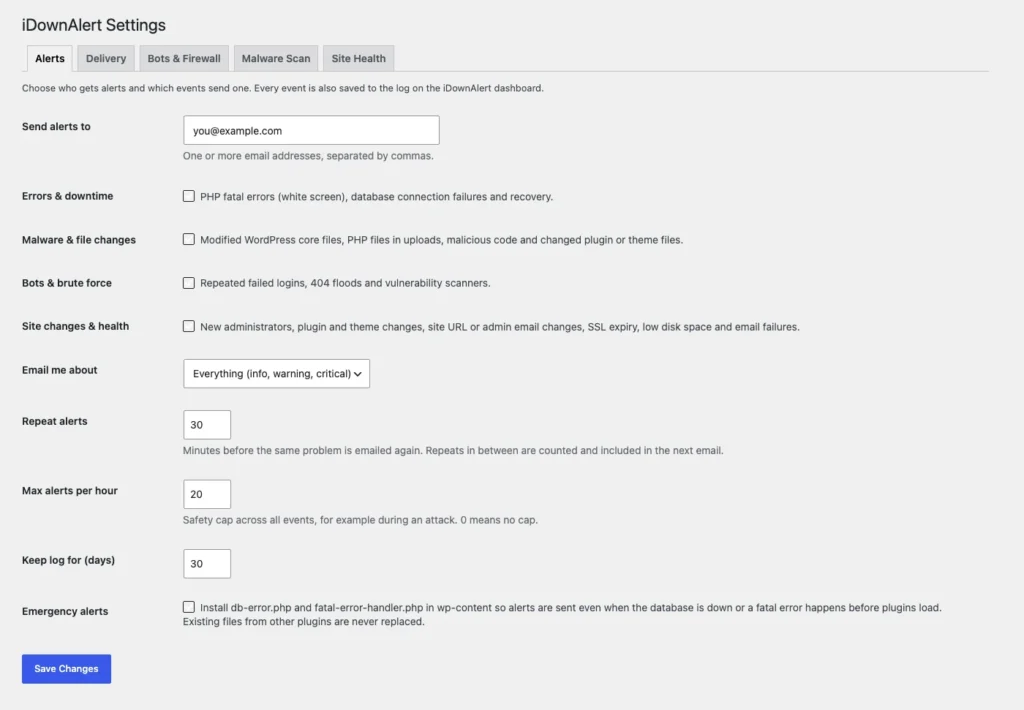Click the 'Max alerts per hour' label
Viewport: 1024px width, 710px height.
70,491
